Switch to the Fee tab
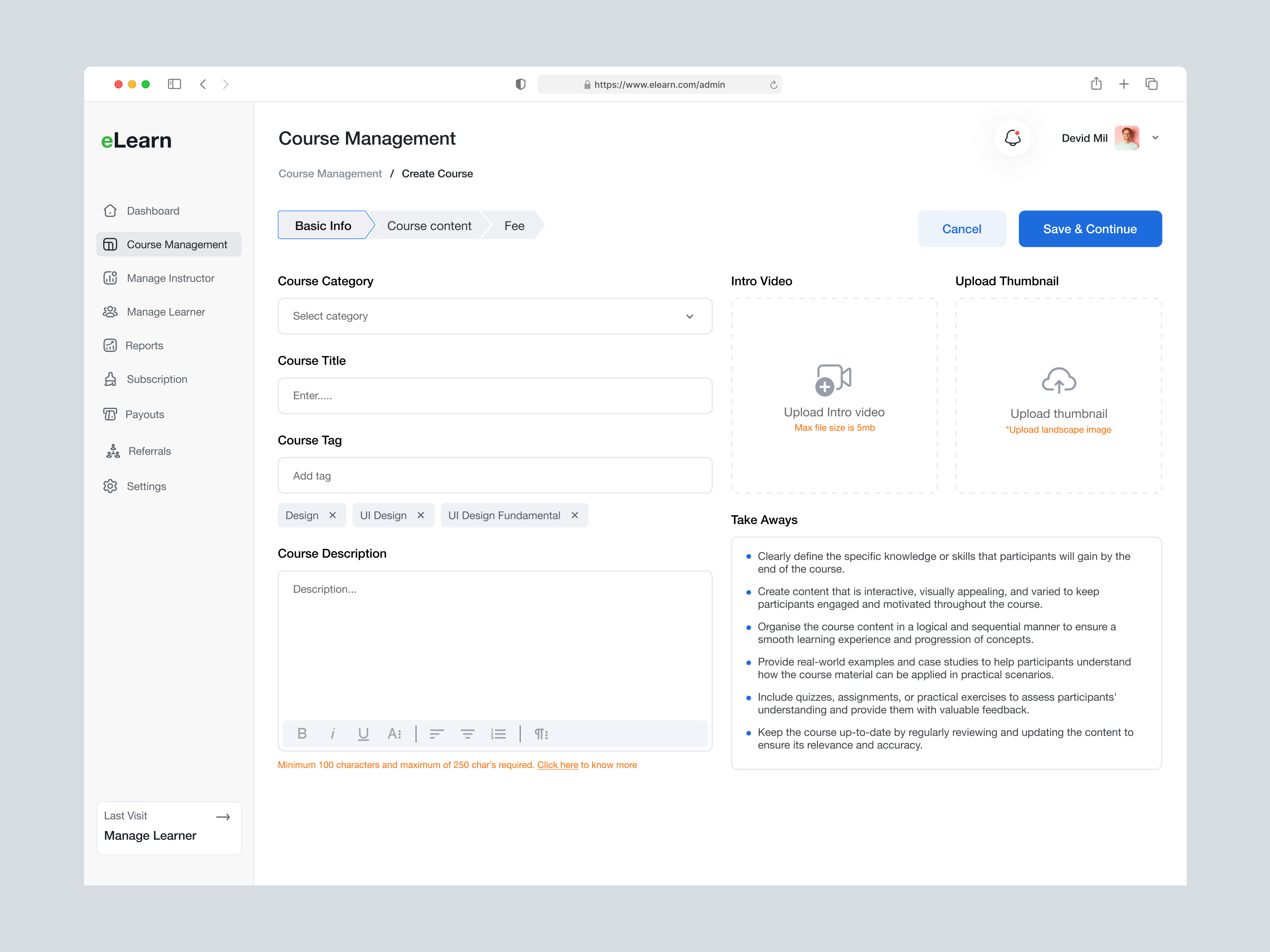Image resolution: width=1270 pixels, height=952 pixels. pos(513,225)
